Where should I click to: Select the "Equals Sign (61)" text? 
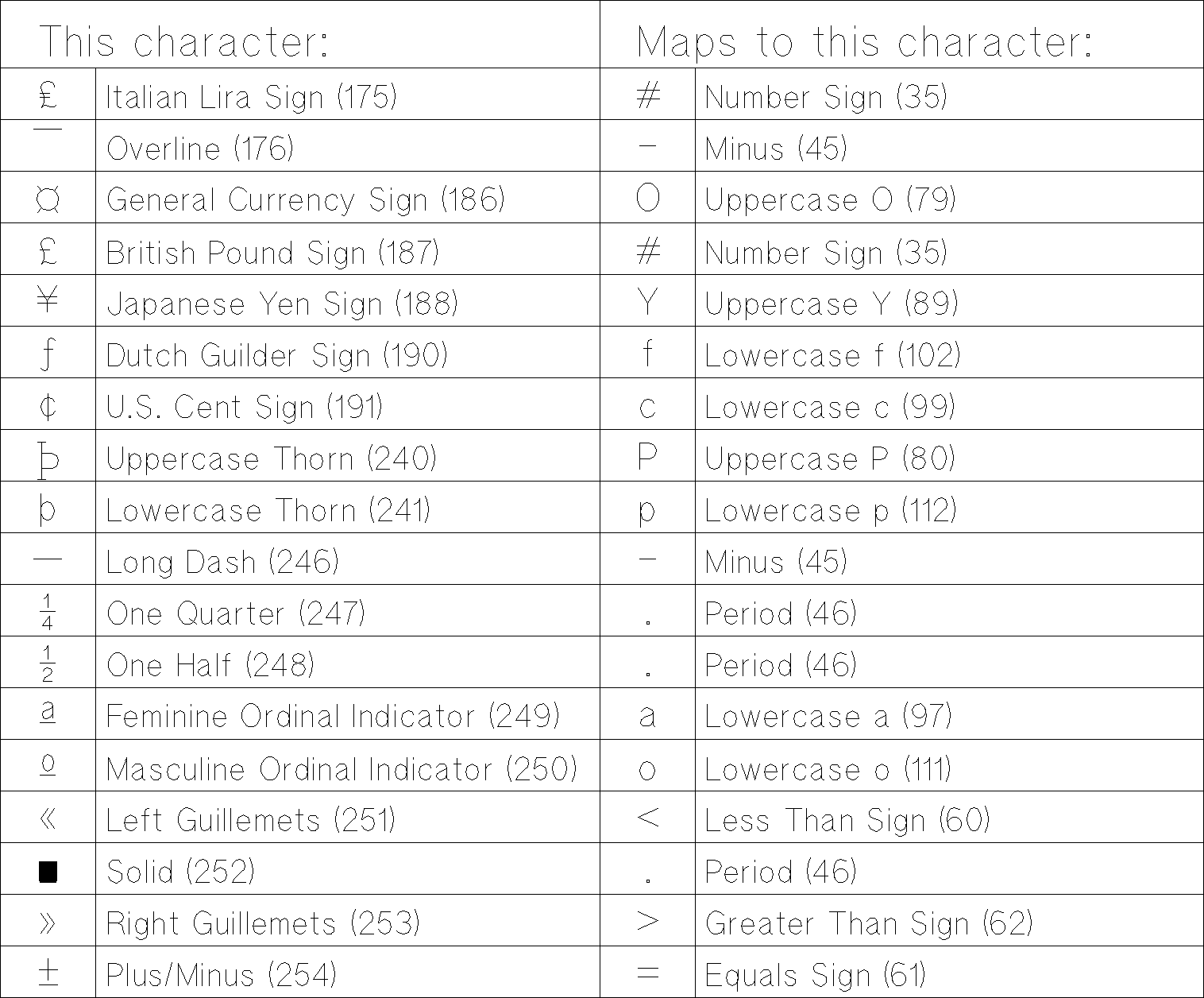[816, 975]
